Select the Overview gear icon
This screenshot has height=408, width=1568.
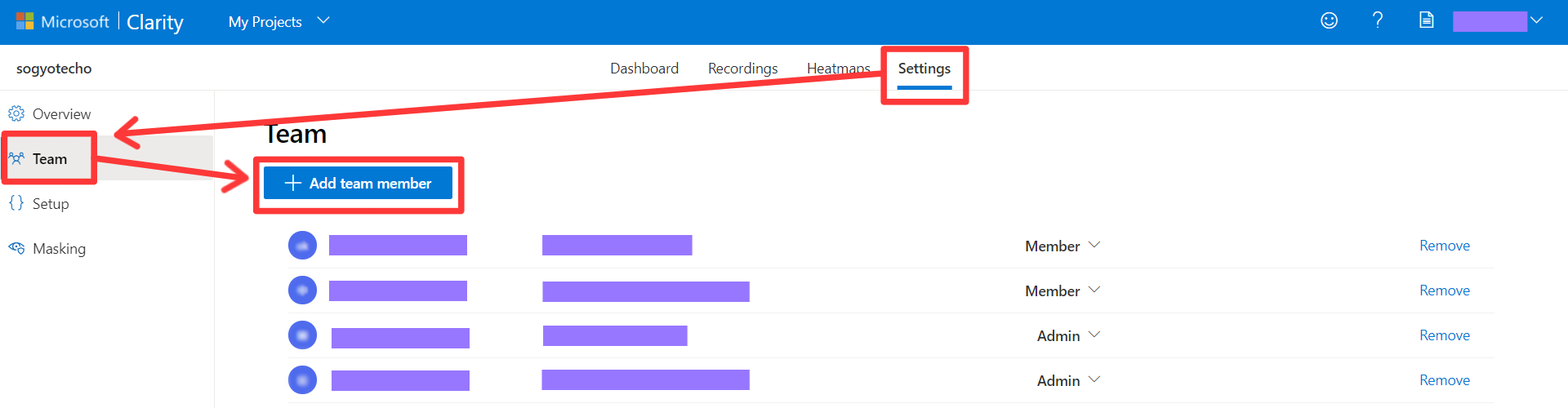tap(16, 113)
